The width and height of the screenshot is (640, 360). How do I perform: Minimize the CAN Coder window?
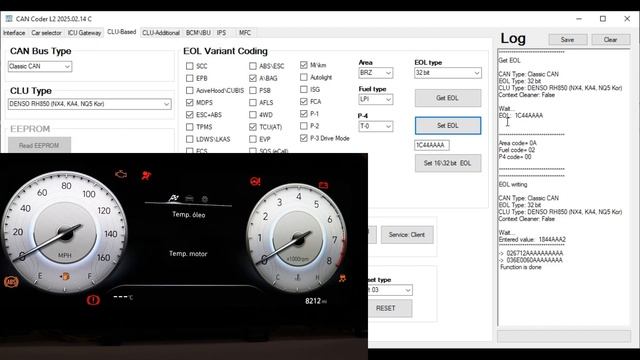point(579,19)
